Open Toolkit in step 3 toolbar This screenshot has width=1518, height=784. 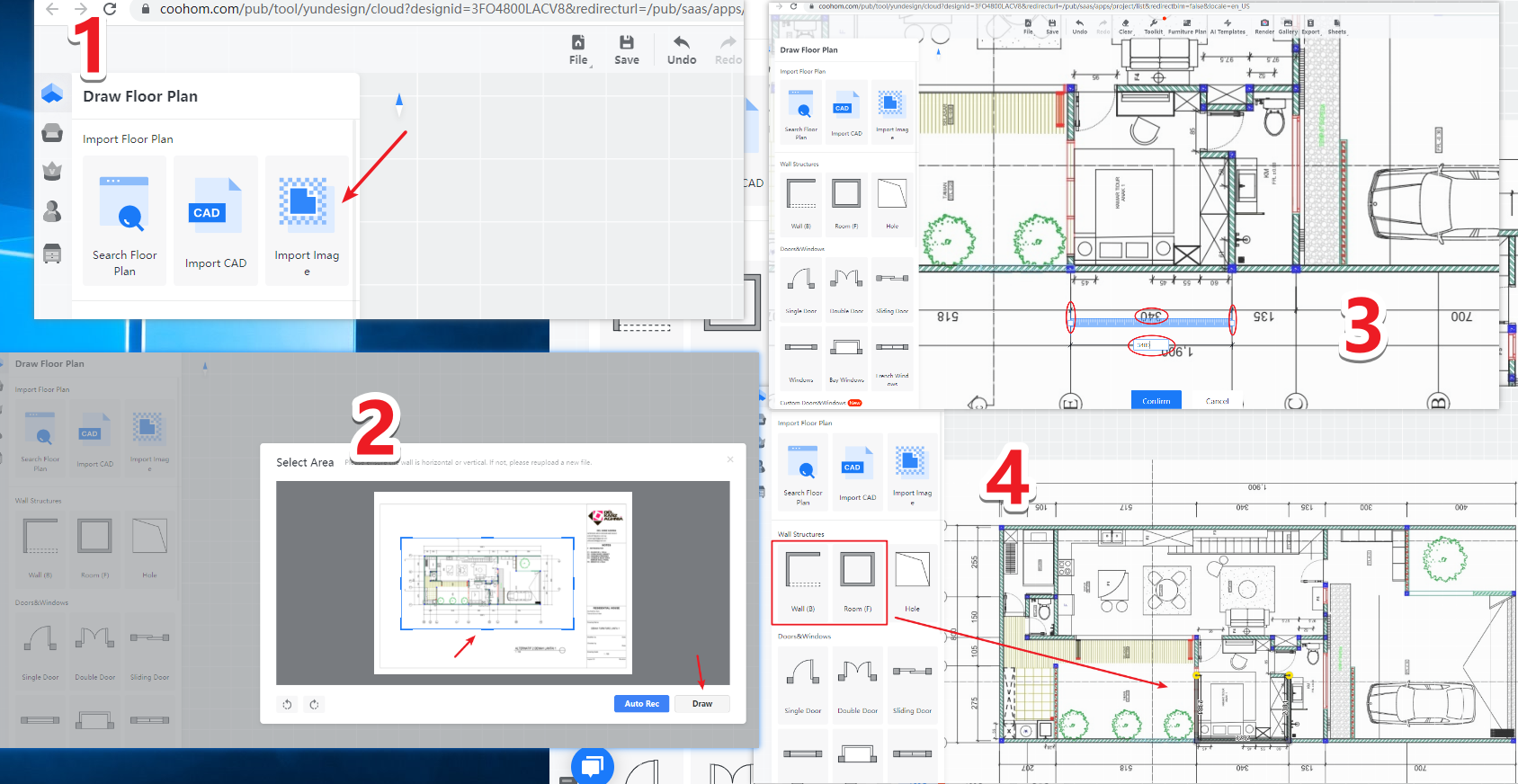[1154, 27]
